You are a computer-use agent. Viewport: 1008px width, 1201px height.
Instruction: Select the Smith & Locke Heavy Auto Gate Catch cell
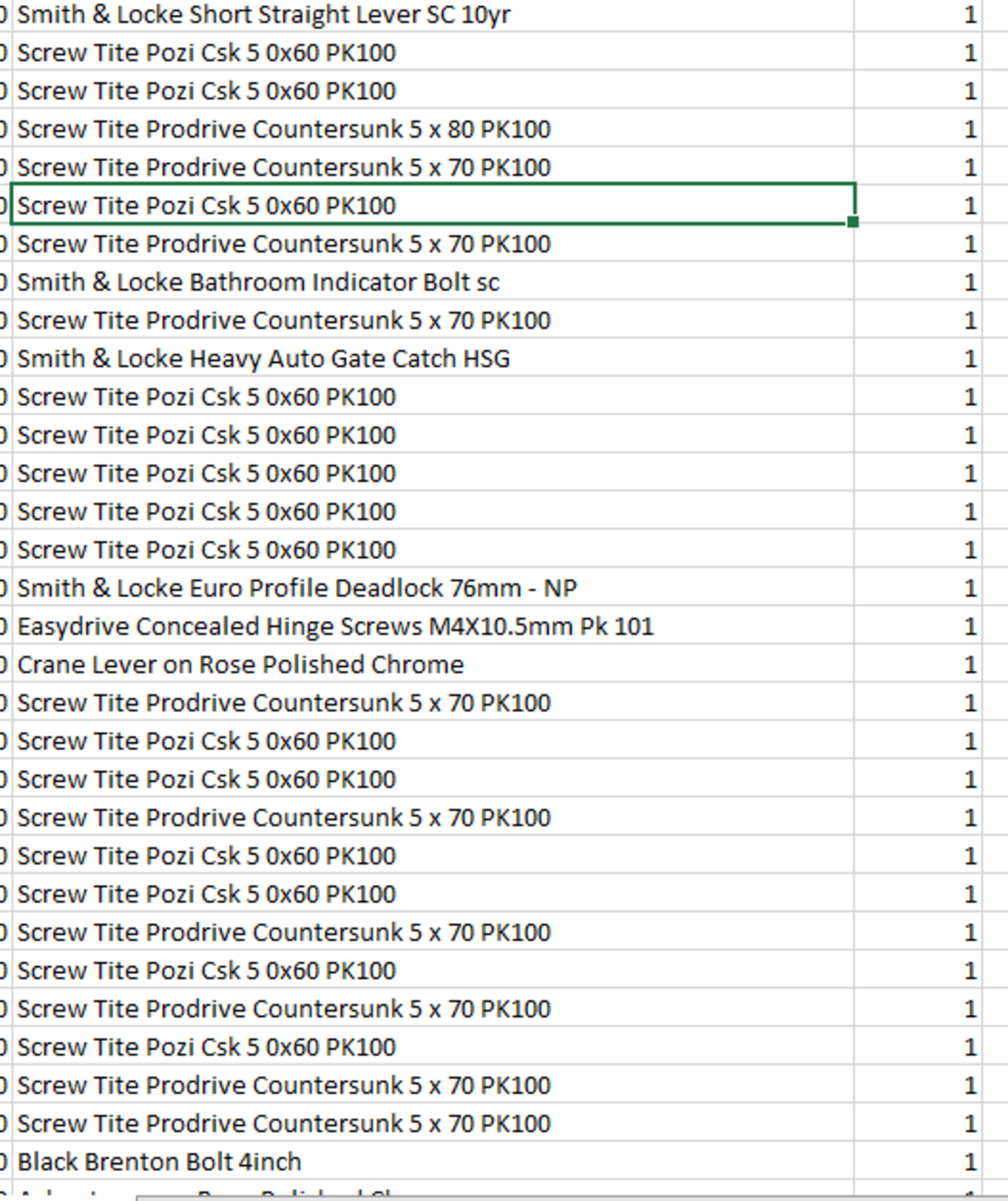click(x=432, y=358)
